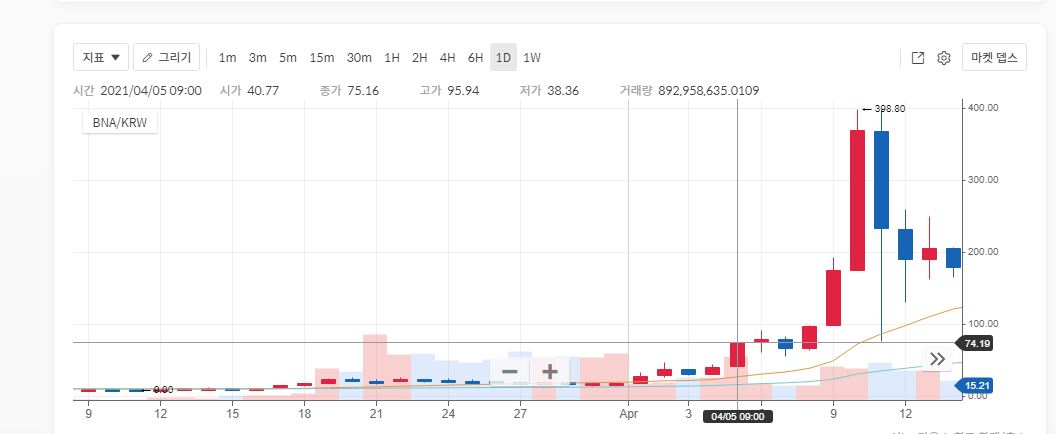1056x434 pixels.
Task: Click the BNA/KRW symbol label
Action: click(x=120, y=124)
